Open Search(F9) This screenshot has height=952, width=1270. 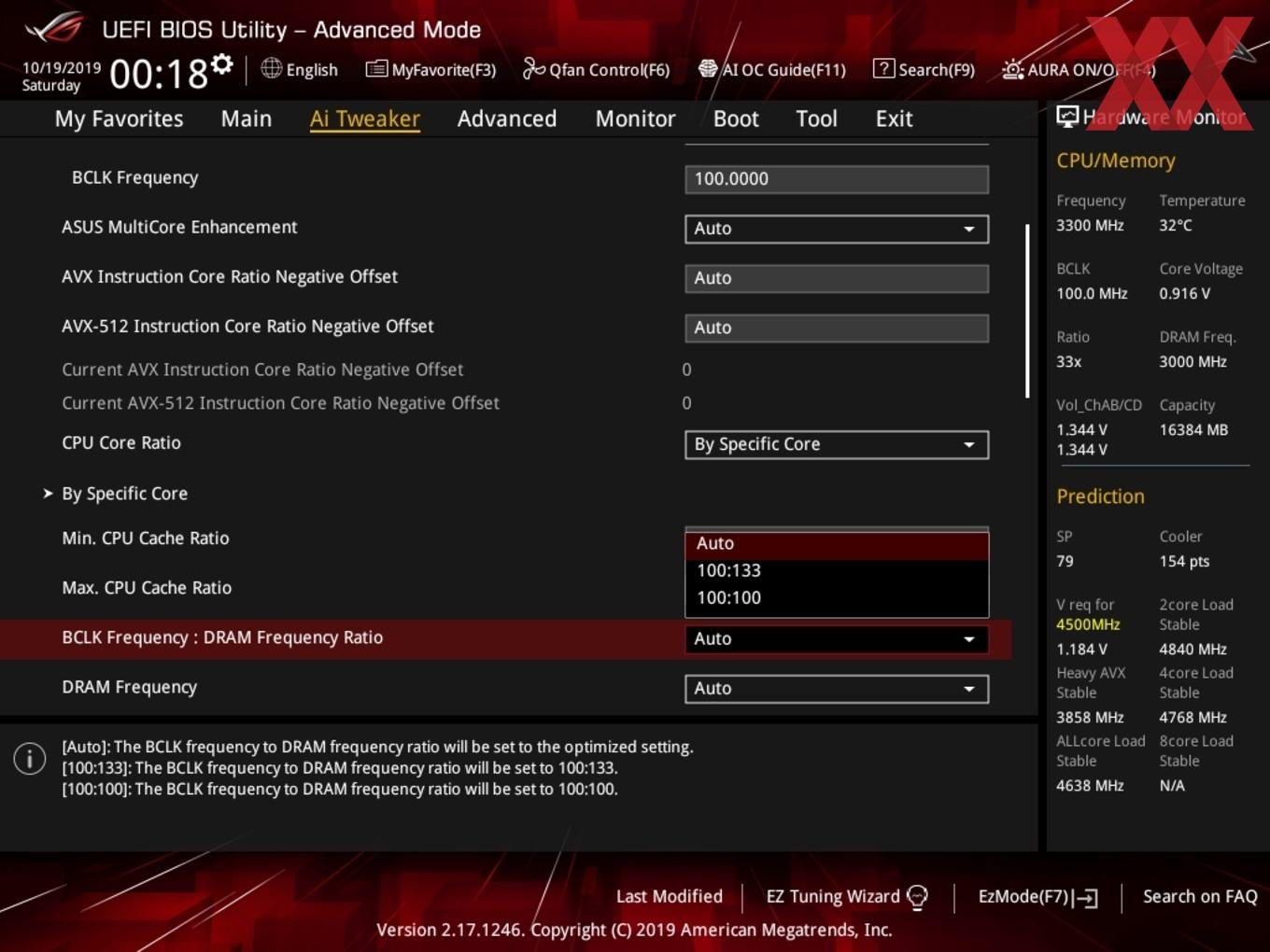(x=924, y=69)
